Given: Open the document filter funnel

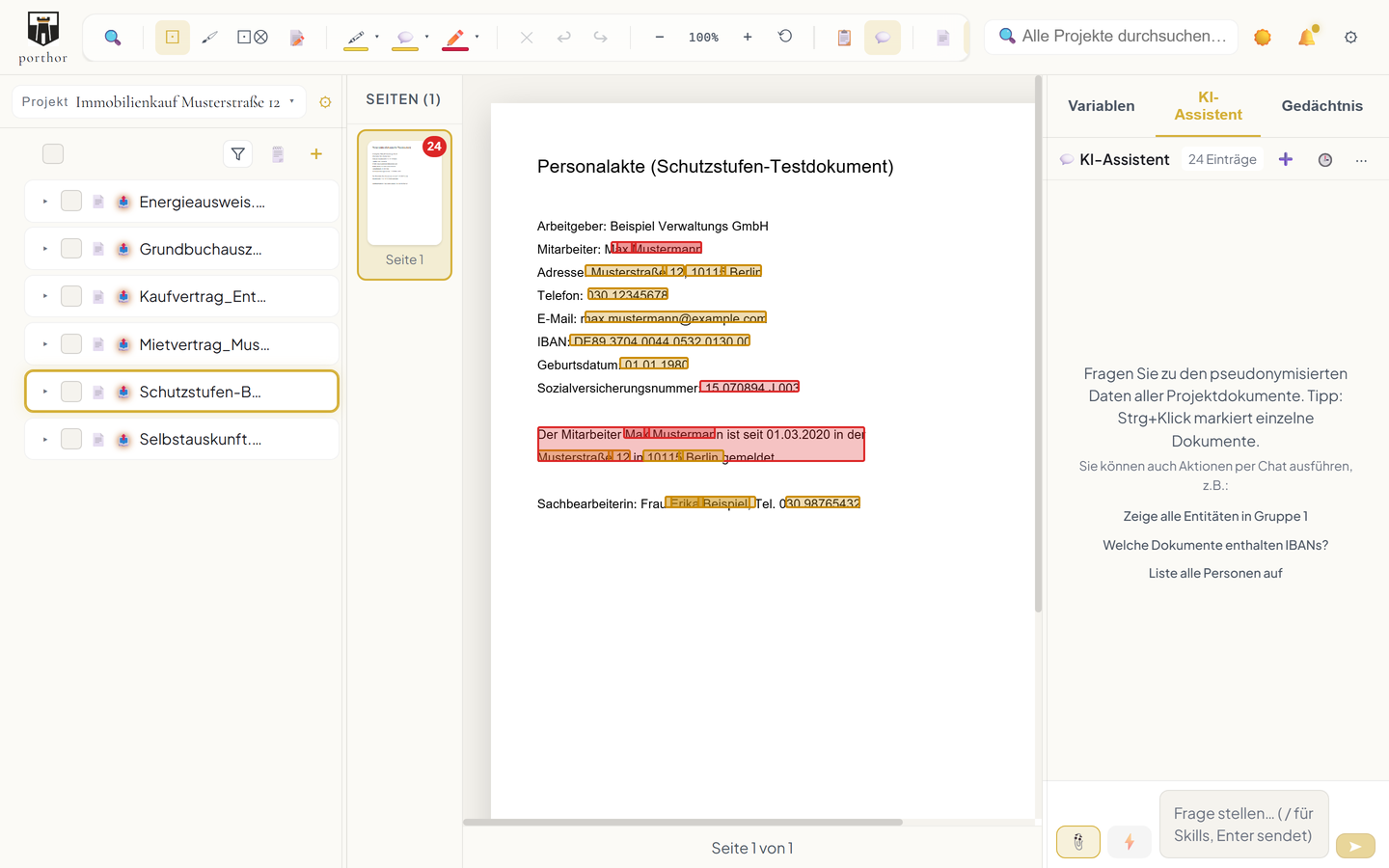Looking at the screenshot, I should (x=238, y=154).
